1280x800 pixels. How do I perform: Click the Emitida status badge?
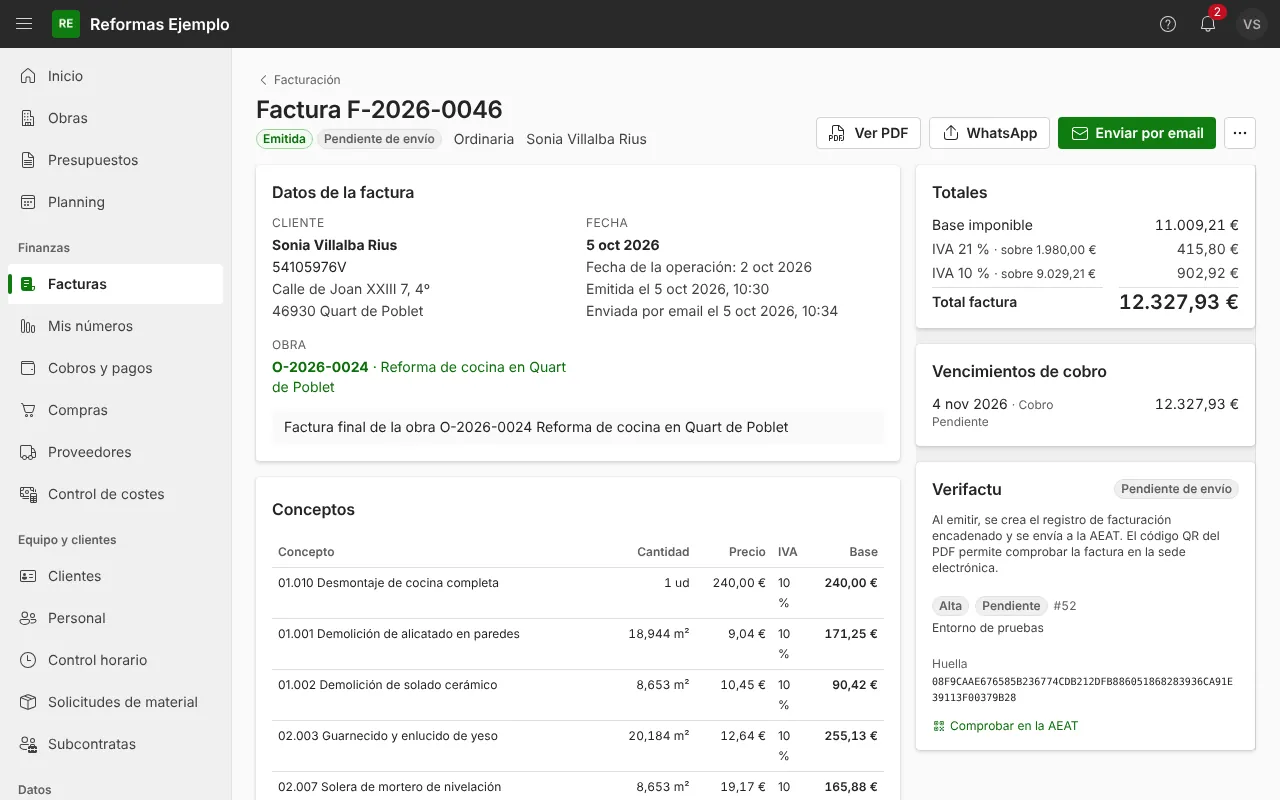(284, 139)
